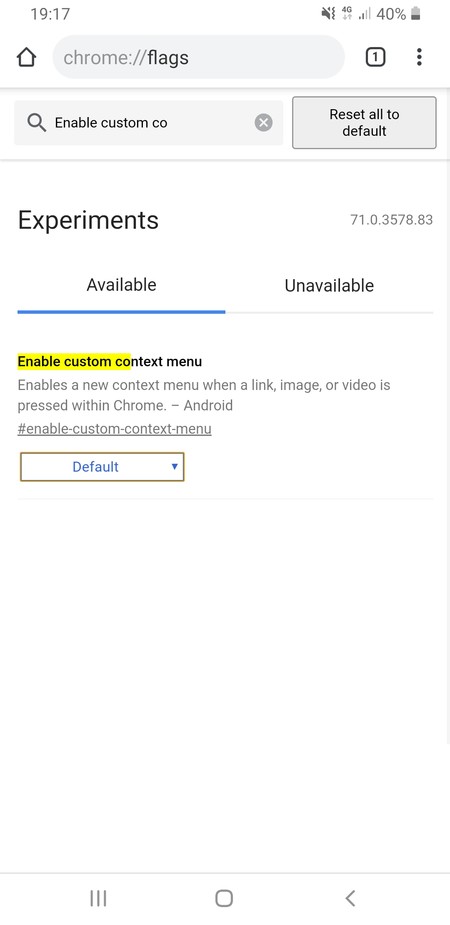This screenshot has height=925, width=450.
Task: Select the Available tab
Action: [121, 285]
